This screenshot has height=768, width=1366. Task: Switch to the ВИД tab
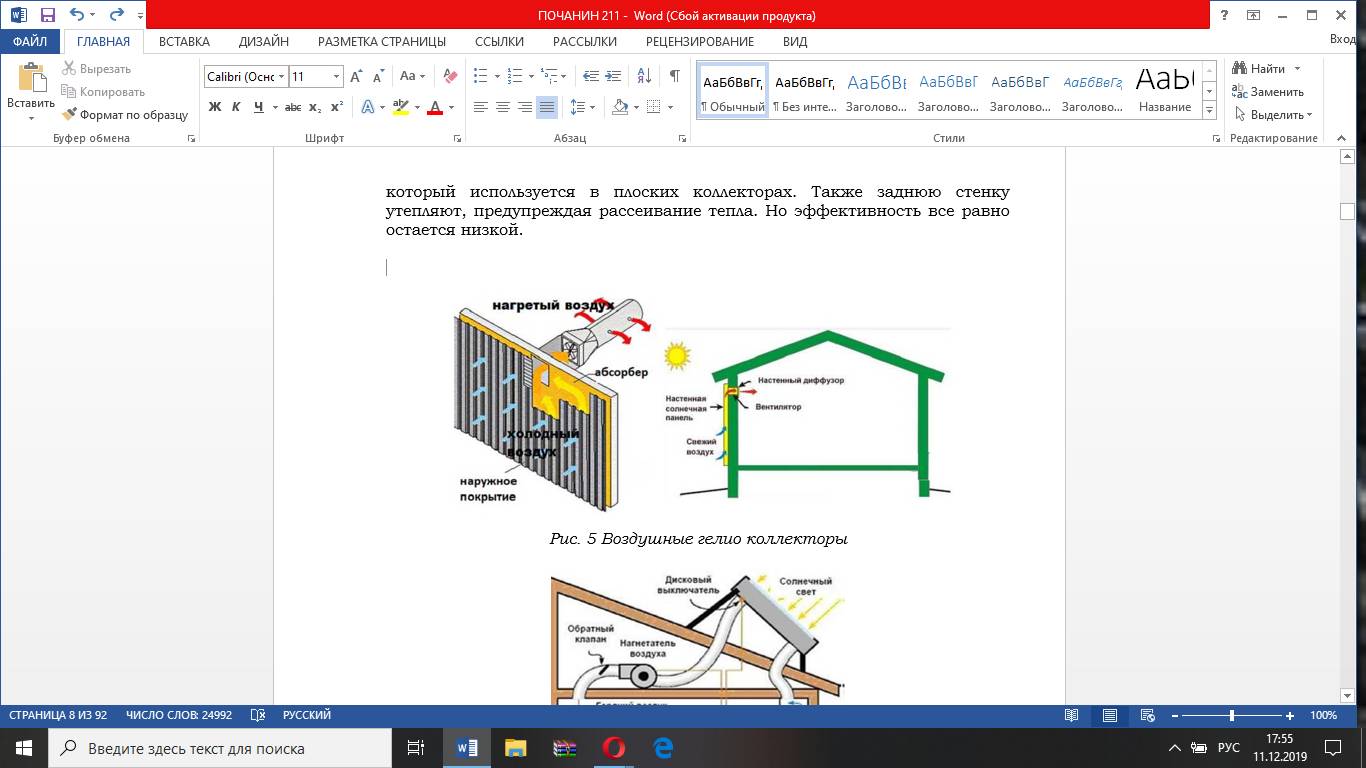point(795,42)
